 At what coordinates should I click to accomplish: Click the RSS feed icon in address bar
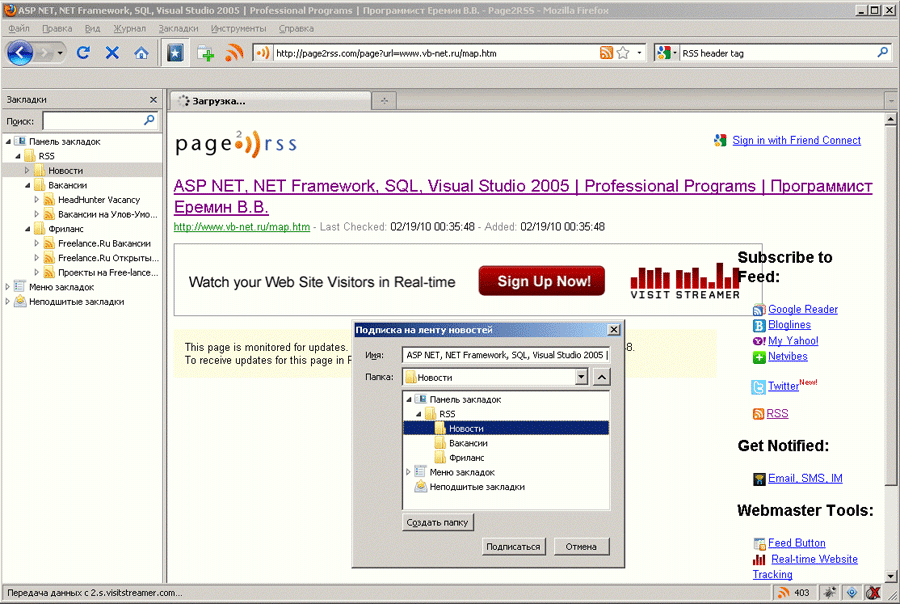pyautogui.click(x=606, y=53)
